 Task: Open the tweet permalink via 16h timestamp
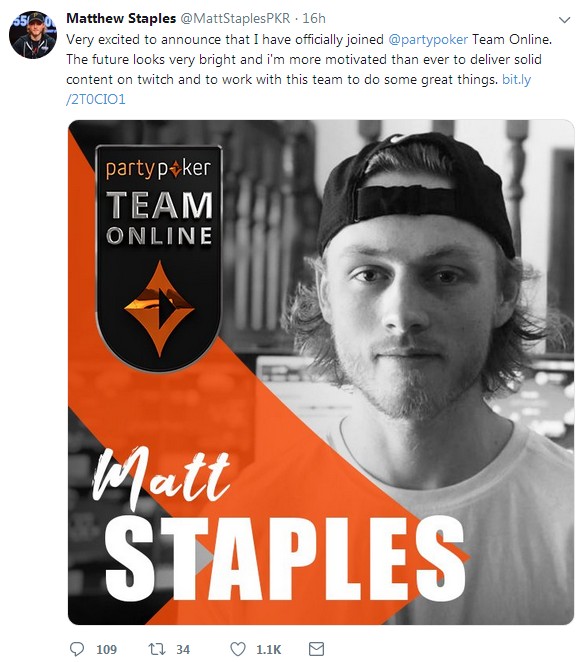click(x=314, y=18)
